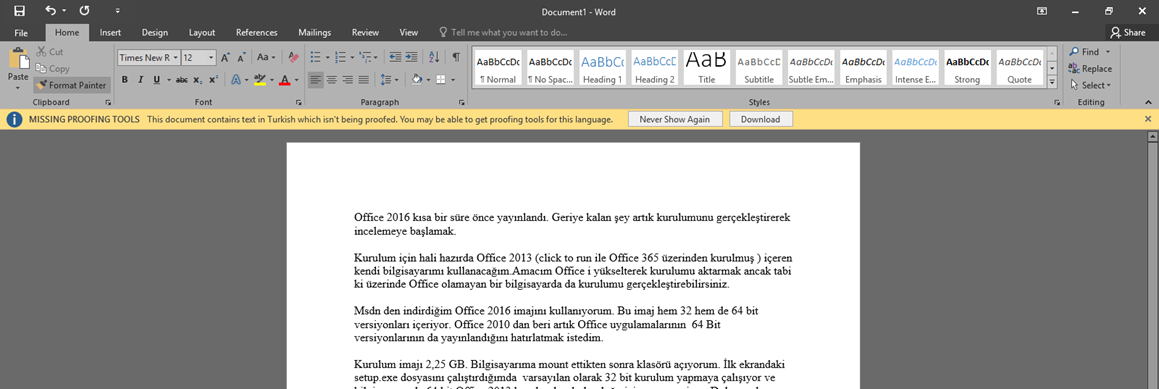Click Cut in the Clipboard group
1159x389 pixels.
(x=50, y=52)
